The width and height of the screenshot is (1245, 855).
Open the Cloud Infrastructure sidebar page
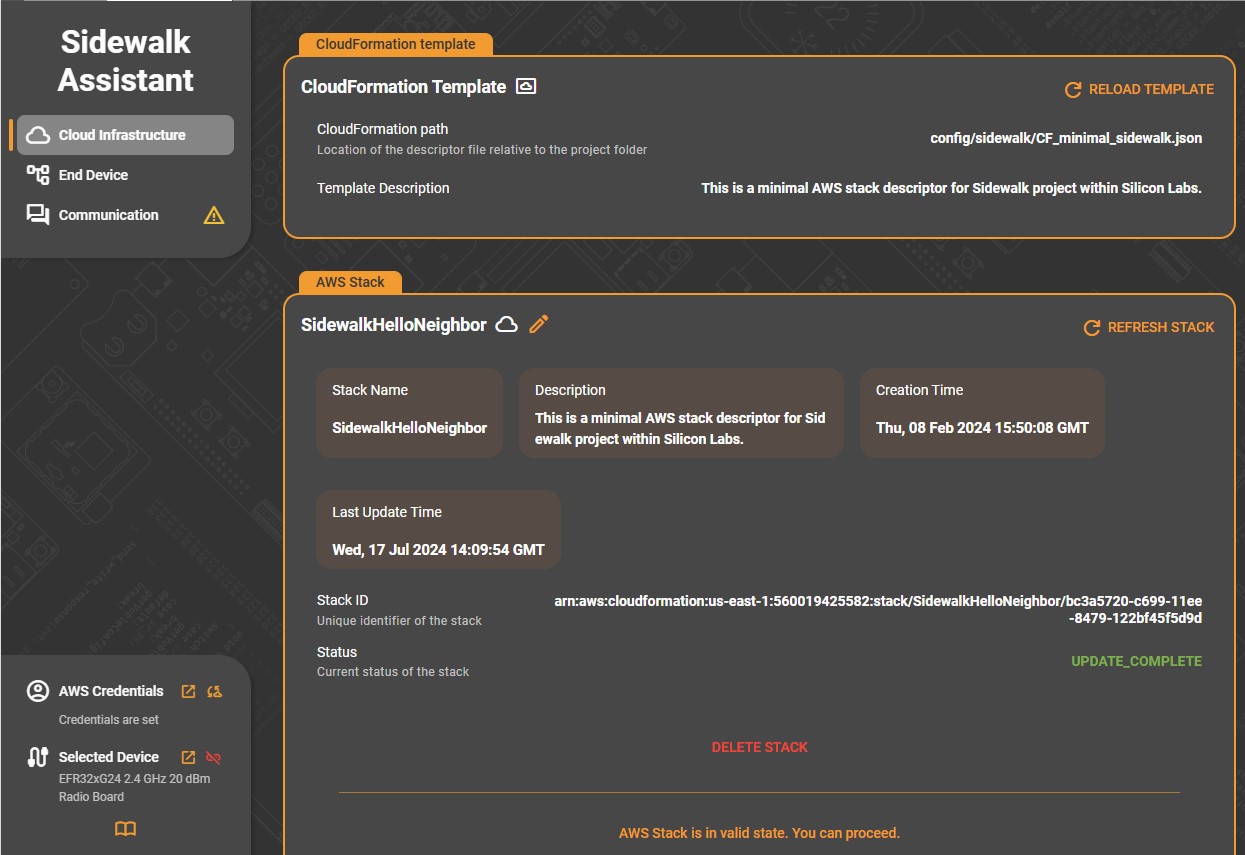(125, 135)
